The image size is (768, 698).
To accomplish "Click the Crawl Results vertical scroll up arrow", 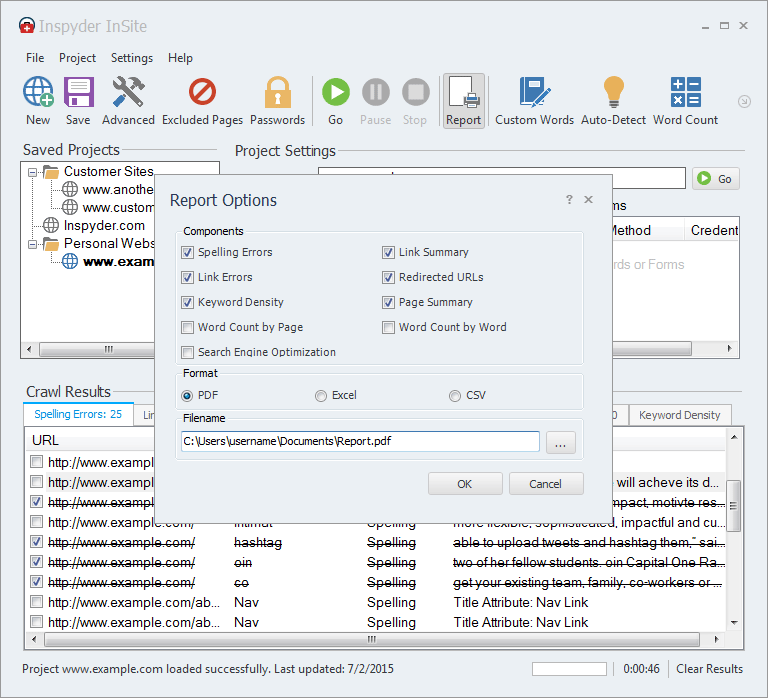I will tap(734, 437).
